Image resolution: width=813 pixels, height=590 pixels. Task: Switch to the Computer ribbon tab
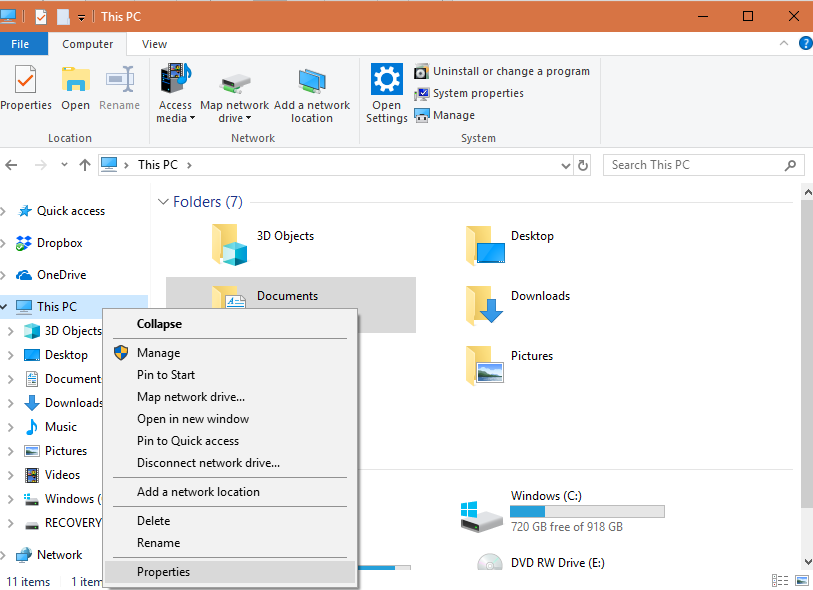tap(88, 44)
